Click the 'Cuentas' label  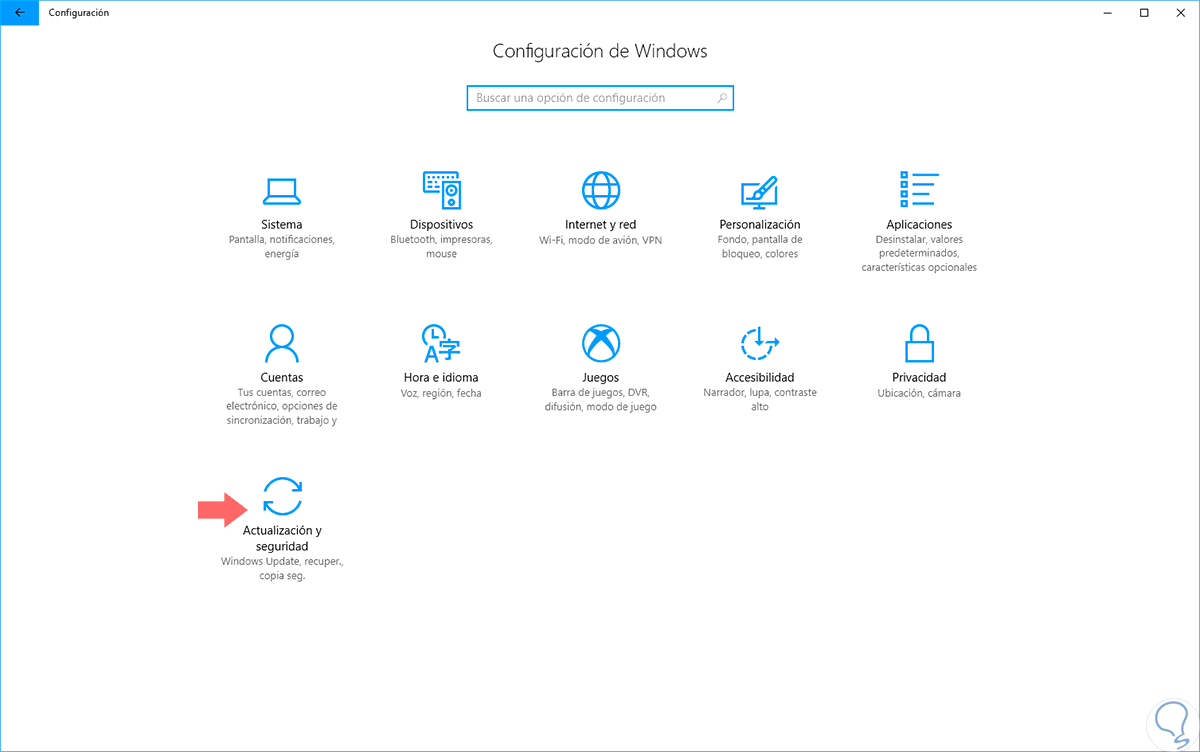click(281, 378)
